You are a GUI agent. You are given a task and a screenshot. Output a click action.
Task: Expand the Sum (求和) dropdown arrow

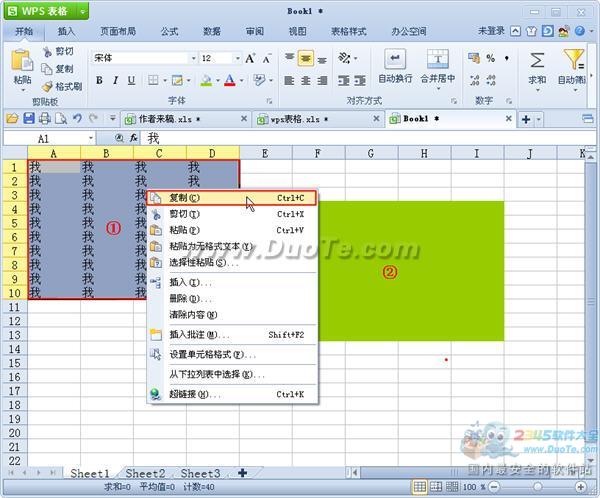pyautogui.click(x=537, y=90)
